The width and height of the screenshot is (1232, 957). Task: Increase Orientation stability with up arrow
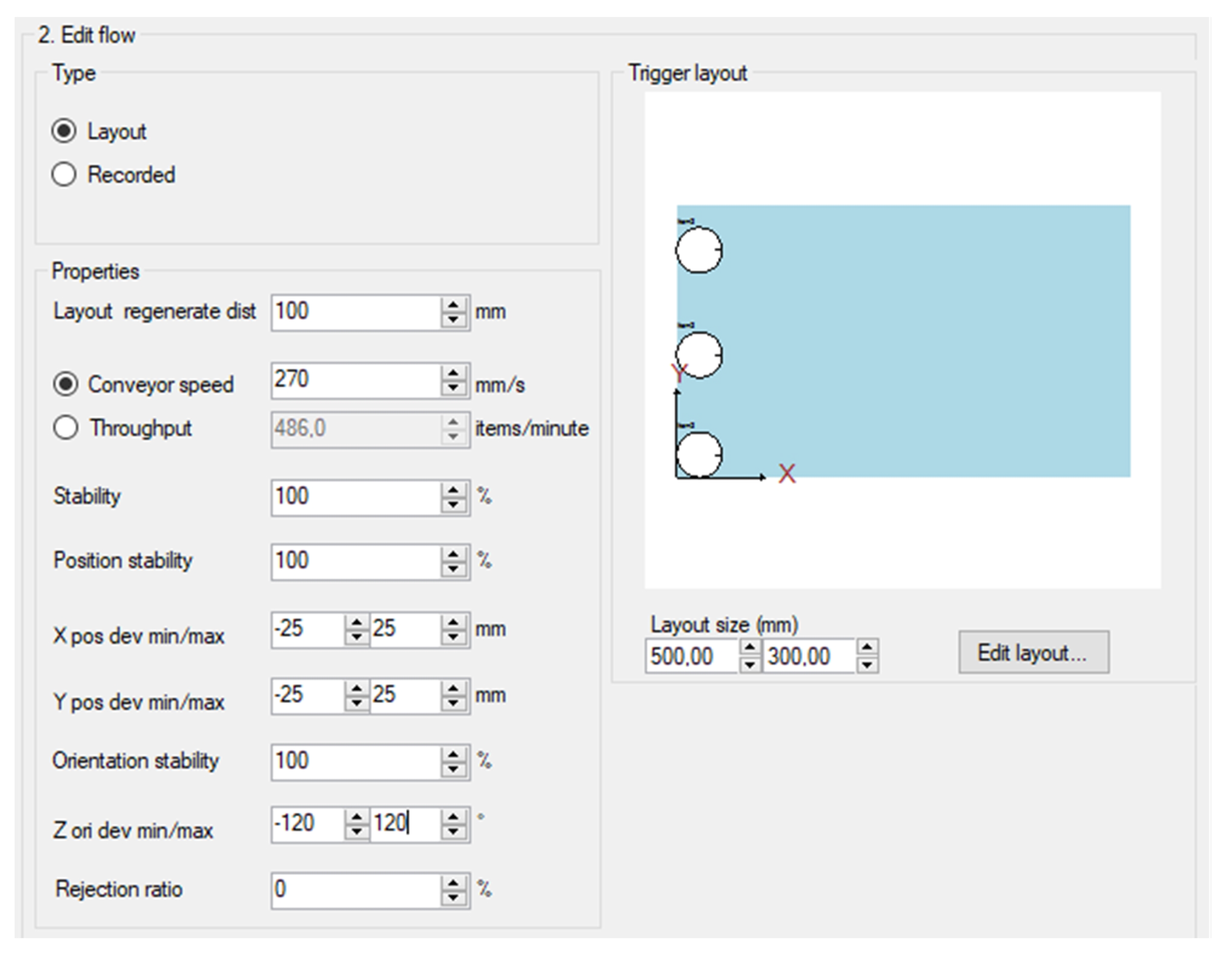point(453,755)
